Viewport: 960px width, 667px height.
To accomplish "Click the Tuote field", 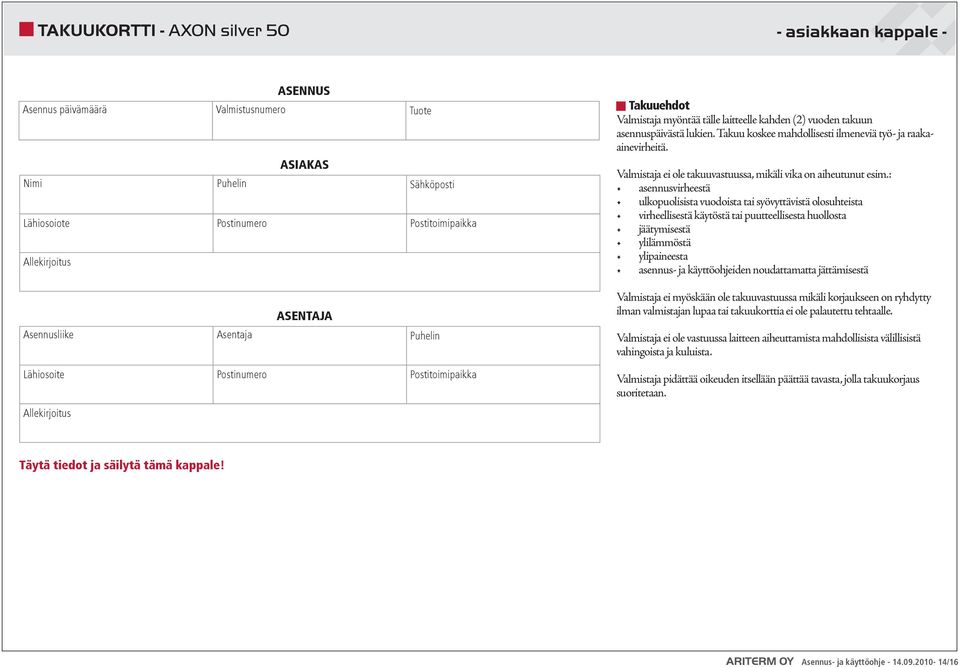I will (503, 121).
